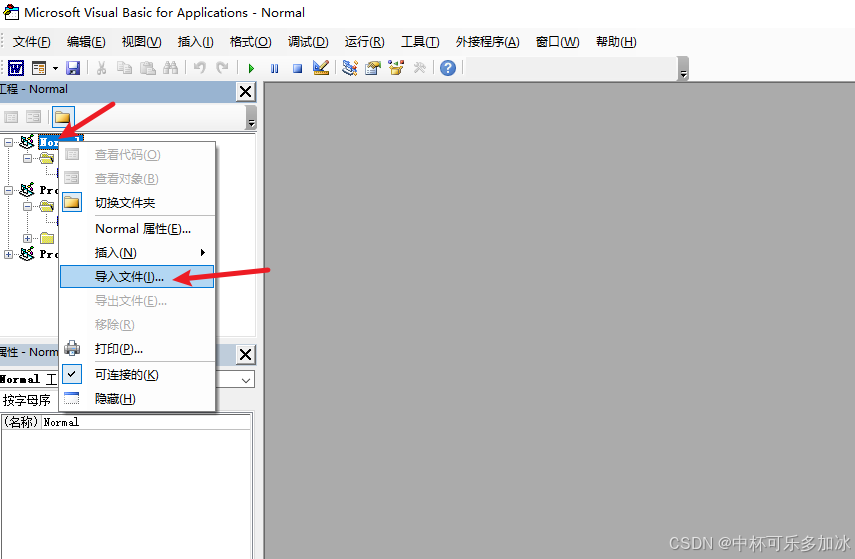The height and width of the screenshot is (559, 855).
Task: Collapse the folder under second project
Action: [x=27, y=207]
